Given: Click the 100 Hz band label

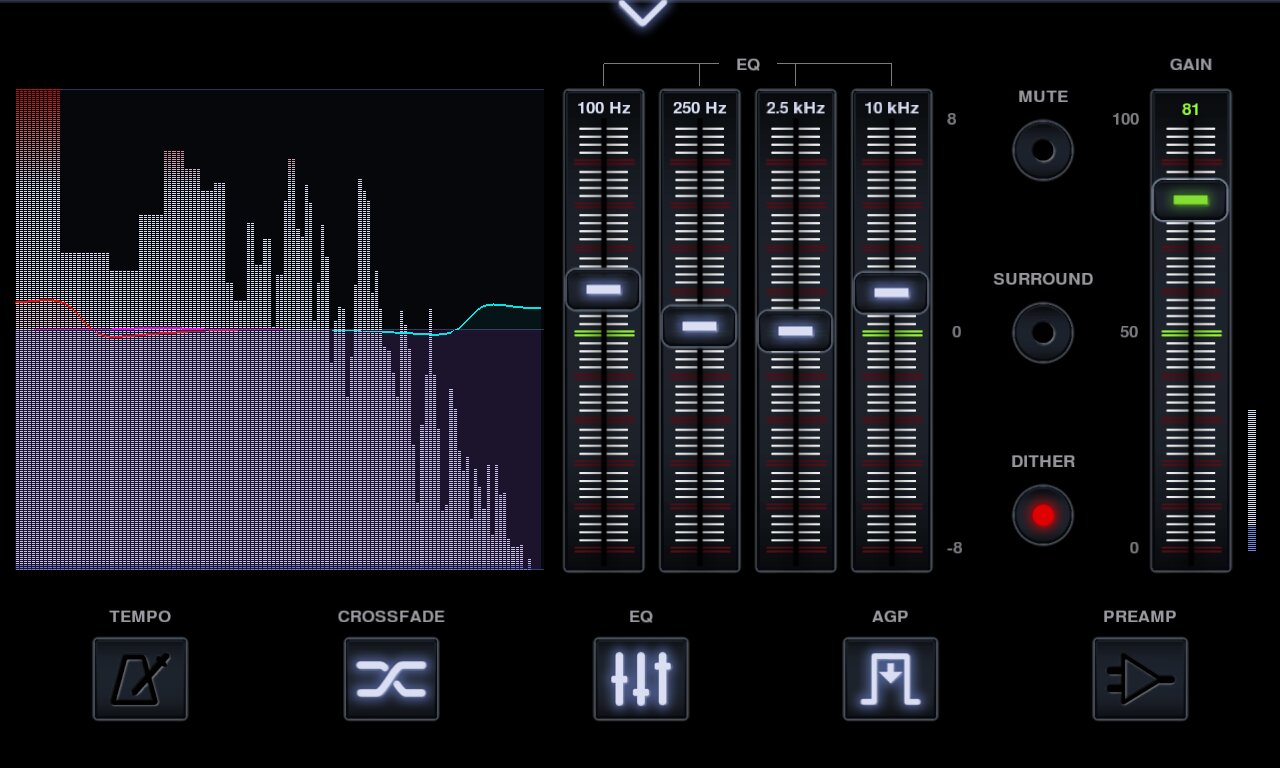Looking at the screenshot, I should click(x=604, y=108).
